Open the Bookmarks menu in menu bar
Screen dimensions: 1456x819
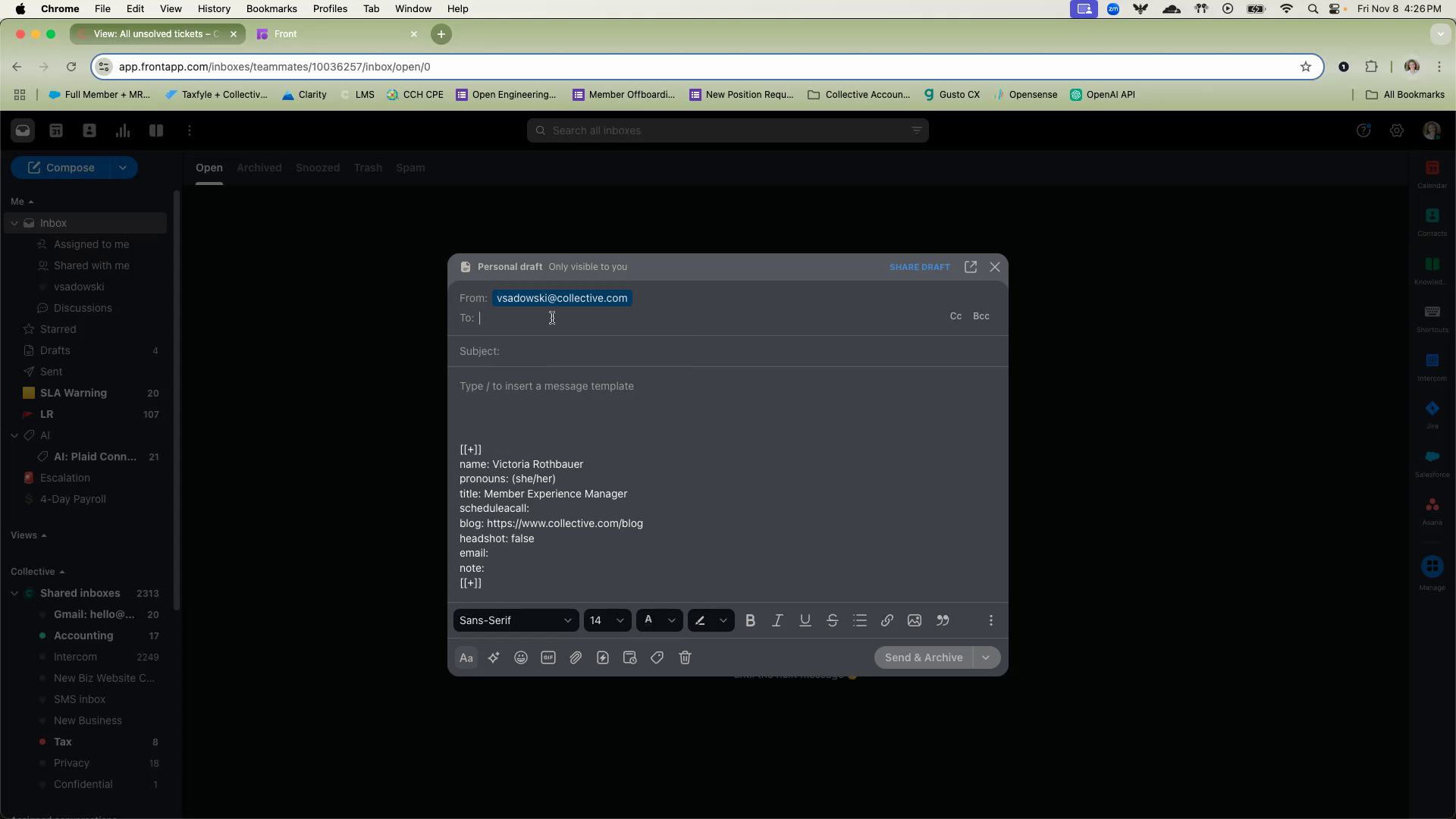(271, 9)
